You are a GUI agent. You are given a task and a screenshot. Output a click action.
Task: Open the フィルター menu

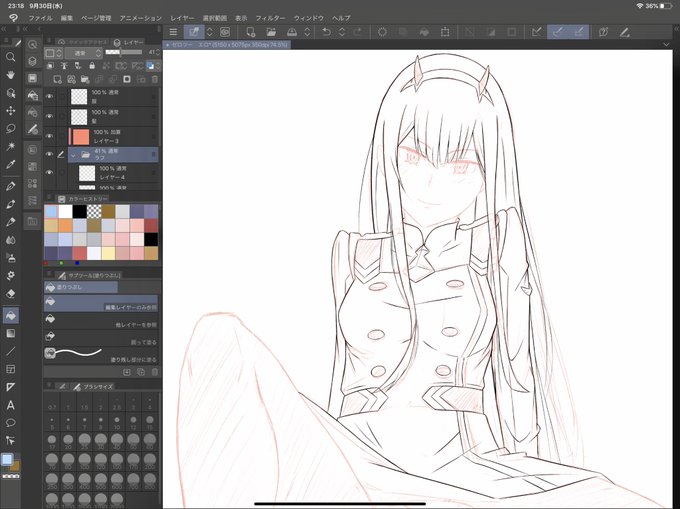pos(270,18)
